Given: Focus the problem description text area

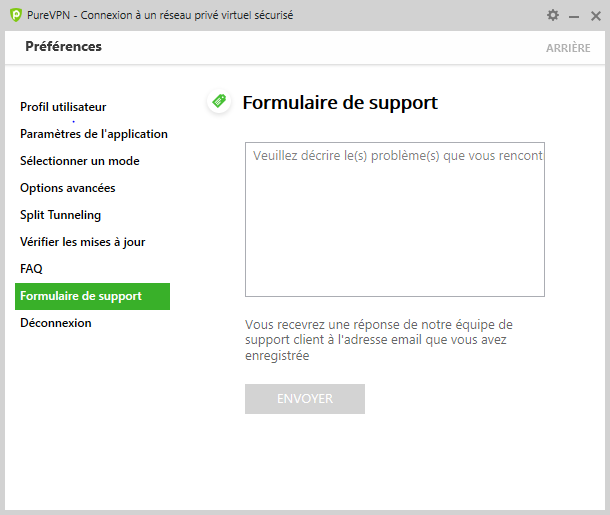Looking at the screenshot, I should click(394, 219).
